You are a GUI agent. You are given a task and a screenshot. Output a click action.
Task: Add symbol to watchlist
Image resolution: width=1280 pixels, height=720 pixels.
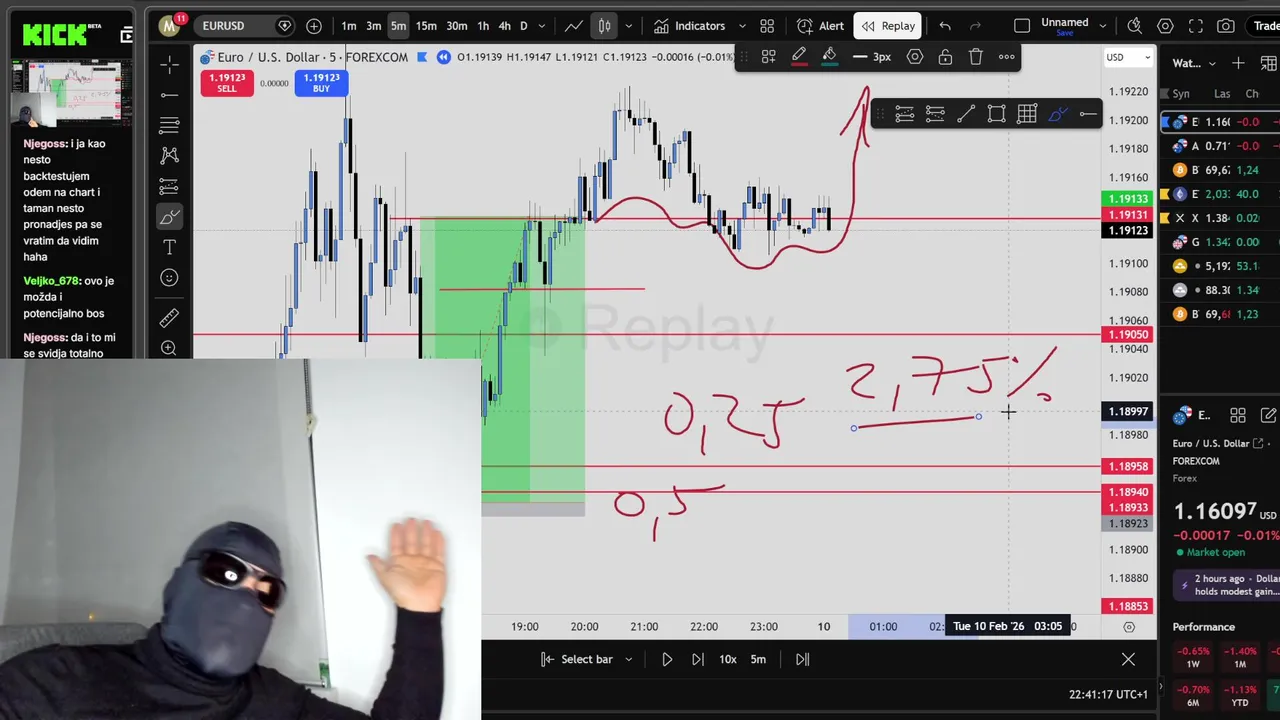pyautogui.click(x=1238, y=63)
